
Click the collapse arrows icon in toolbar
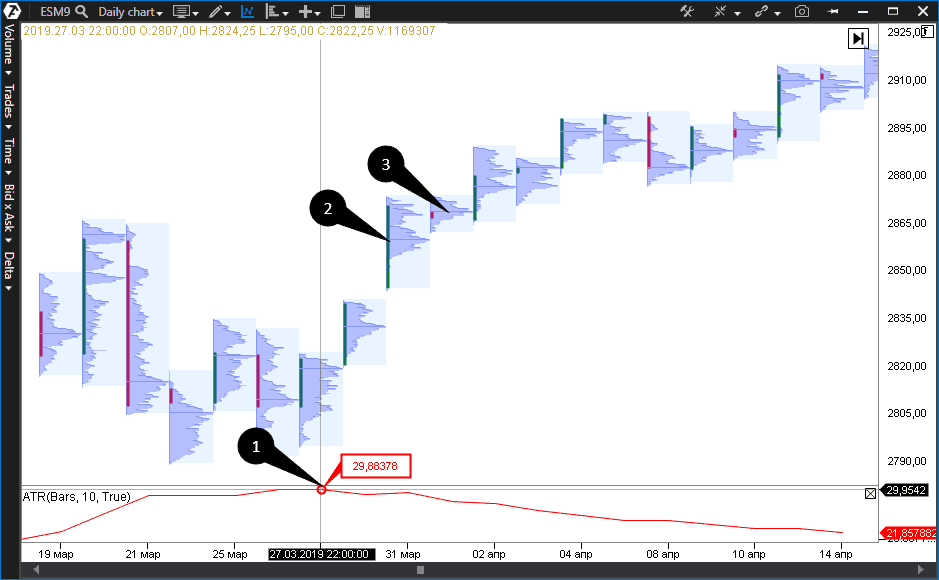722,12
